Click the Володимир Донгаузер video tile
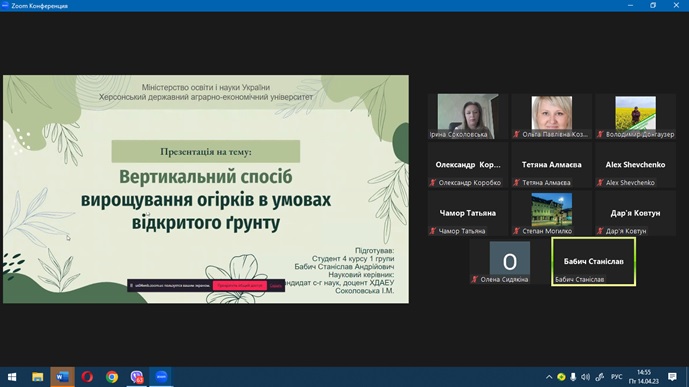The image size is (689, 387). tap(635, 116)
